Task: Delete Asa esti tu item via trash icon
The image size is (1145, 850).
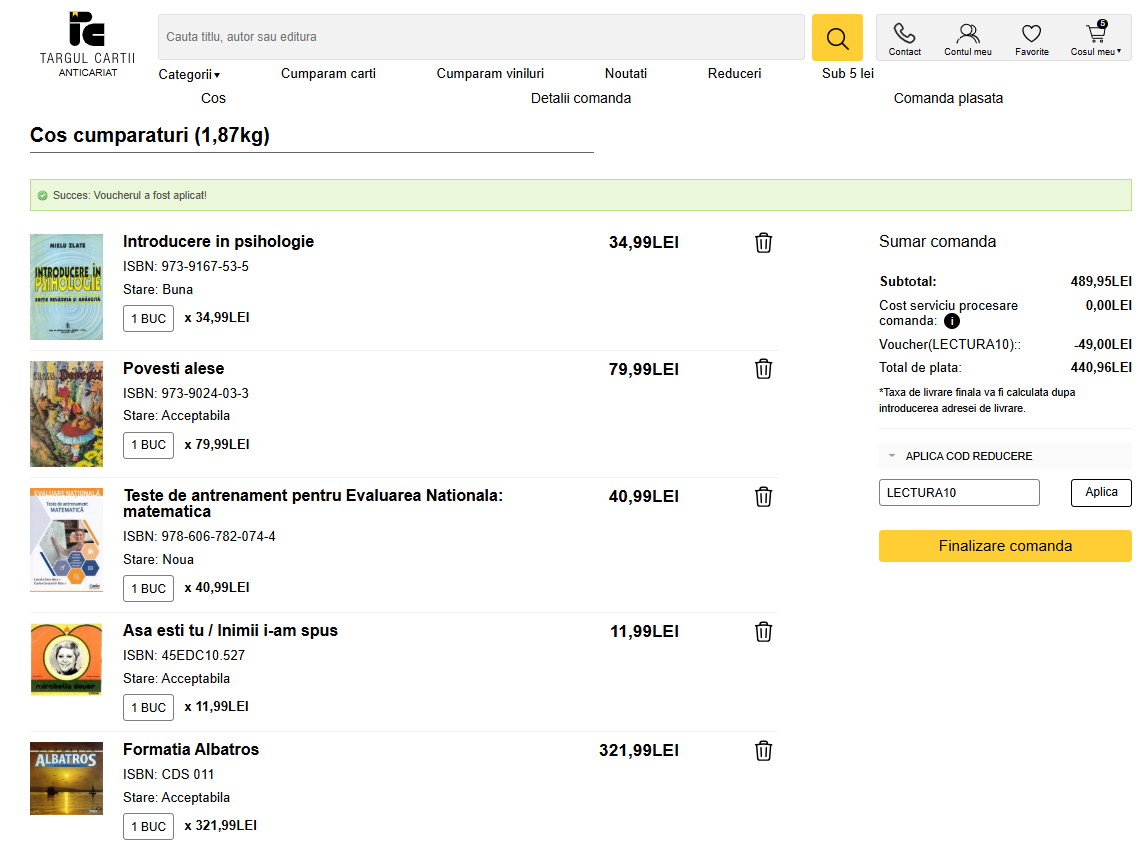Action: (x=763, y=632)
